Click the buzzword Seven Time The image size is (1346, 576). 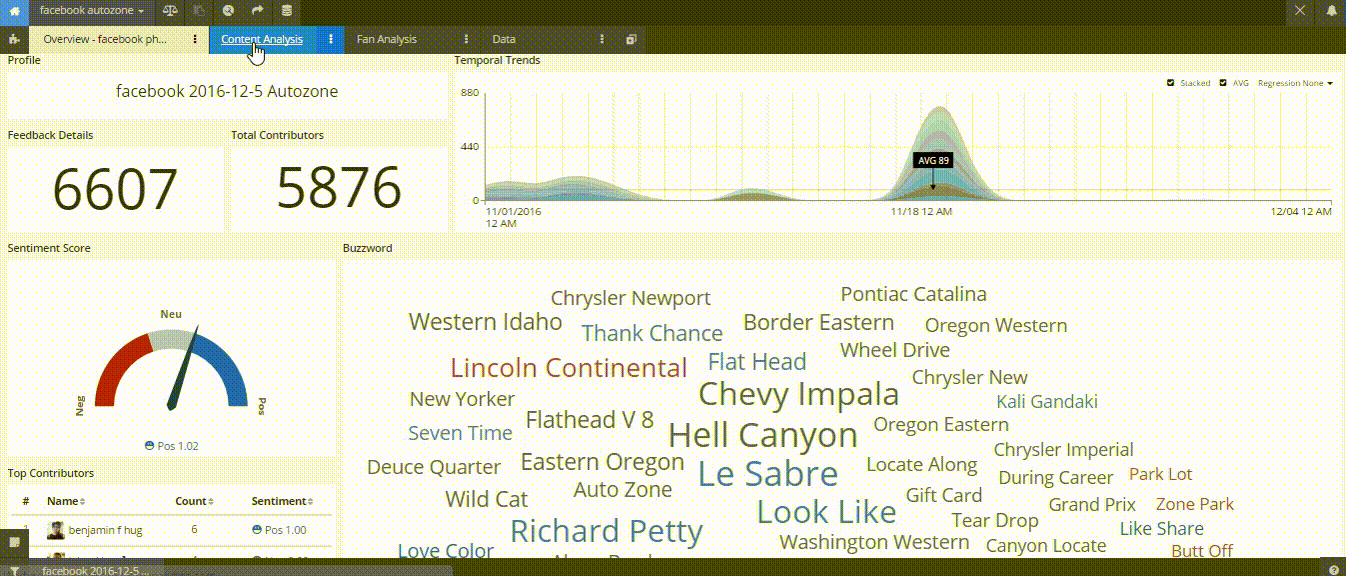click(460, 433)
